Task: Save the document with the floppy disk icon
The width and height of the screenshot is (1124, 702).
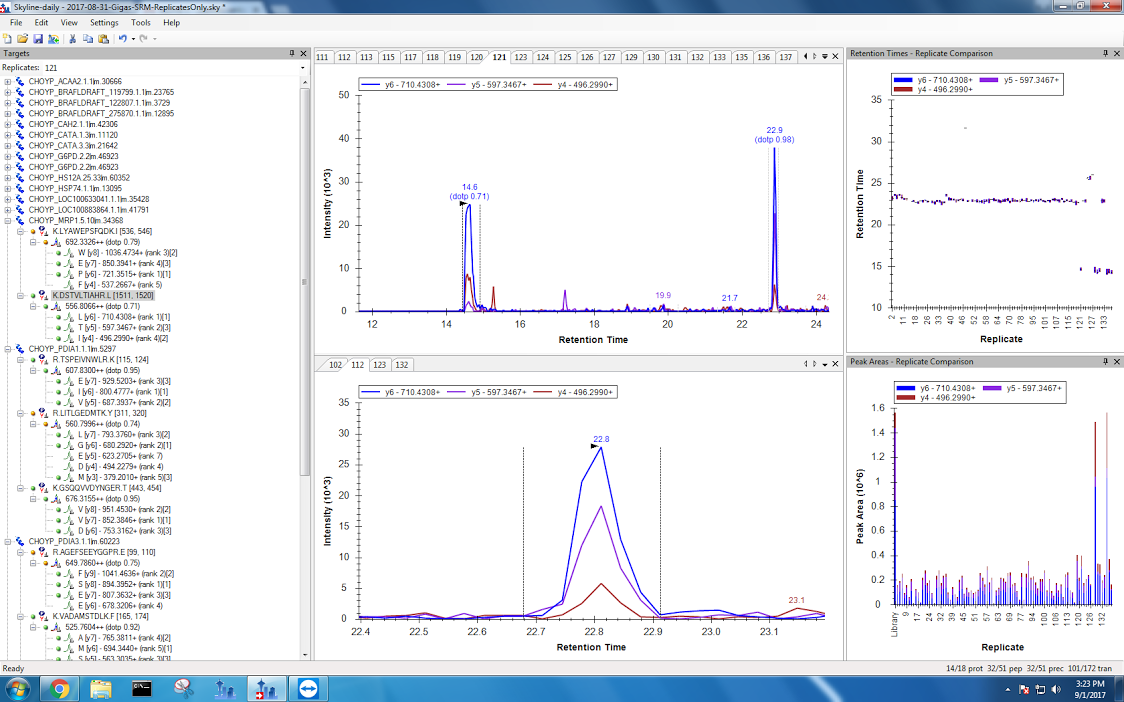Action: click(37, 38)
